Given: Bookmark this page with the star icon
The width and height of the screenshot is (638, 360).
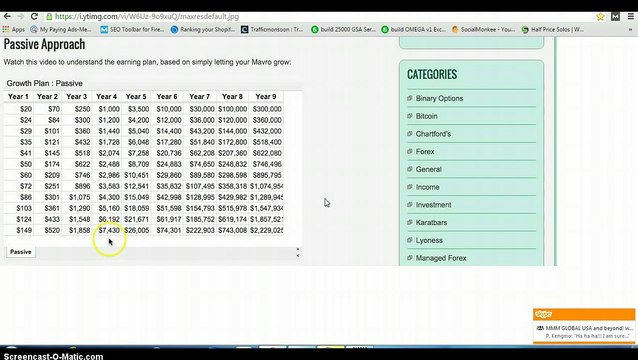Looking at the screenshot, I should click(600, 17).
